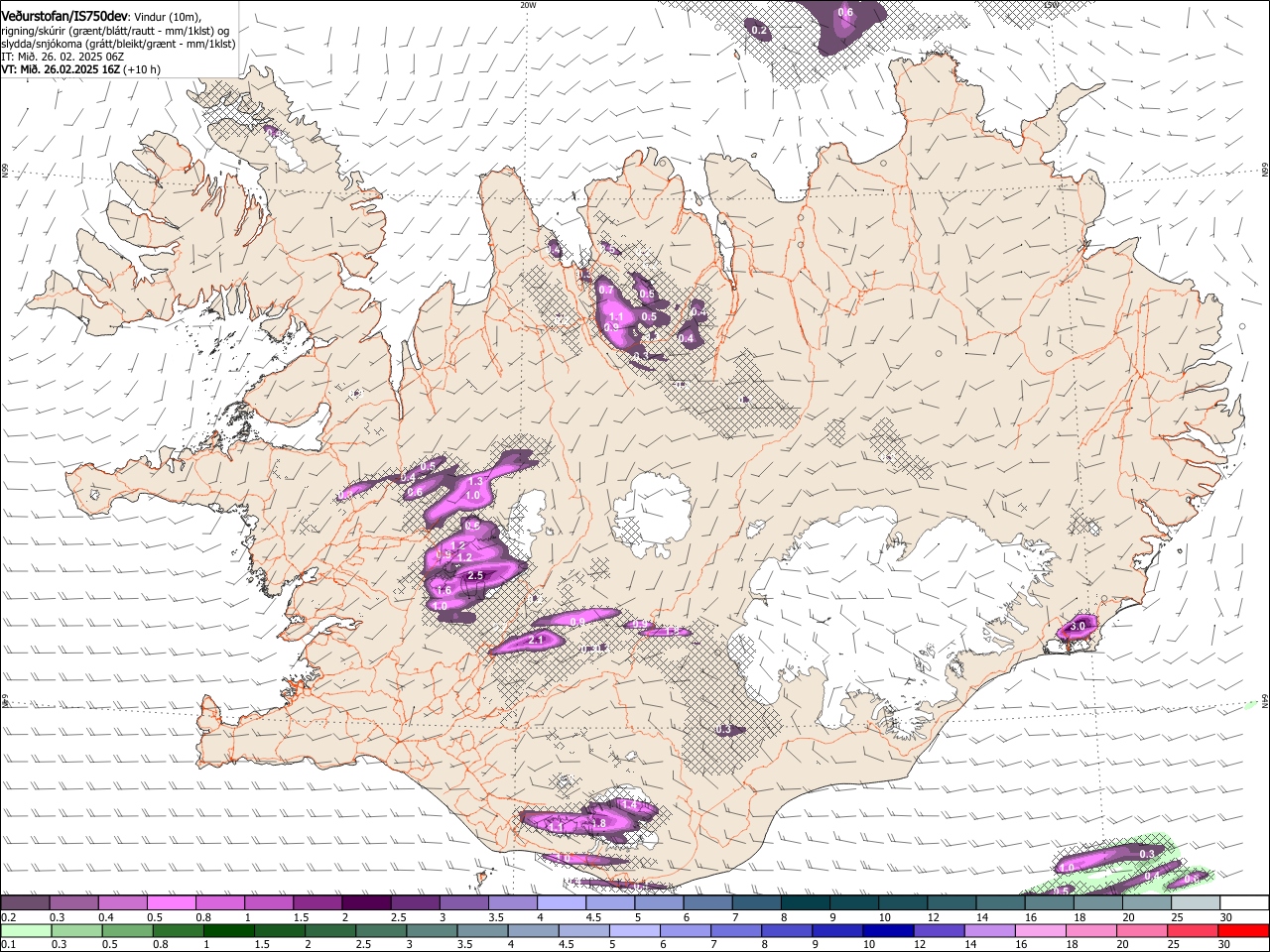Screen dimensions: 1270x952
Task: Select bottom-row legend swatch between 0.1 and 0.3
Action: (27, 931)
